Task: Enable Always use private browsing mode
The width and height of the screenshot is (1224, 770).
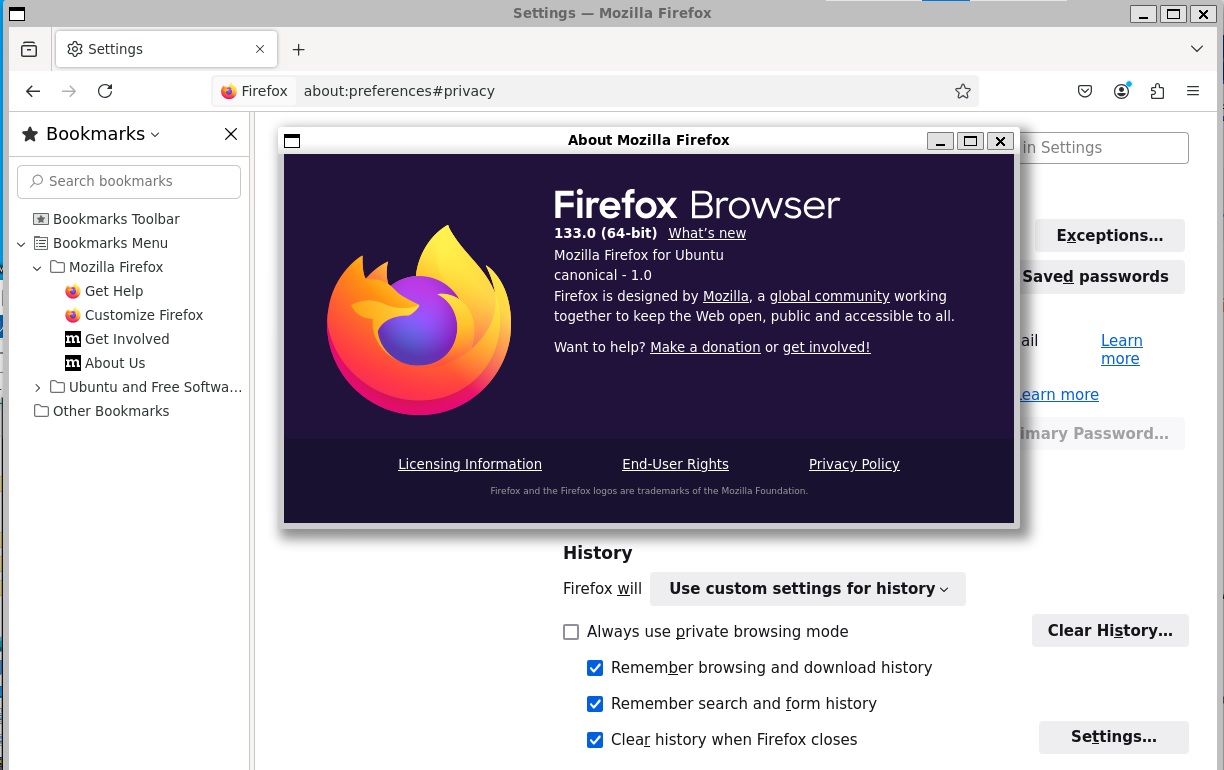Action: [x=571, y=632]
